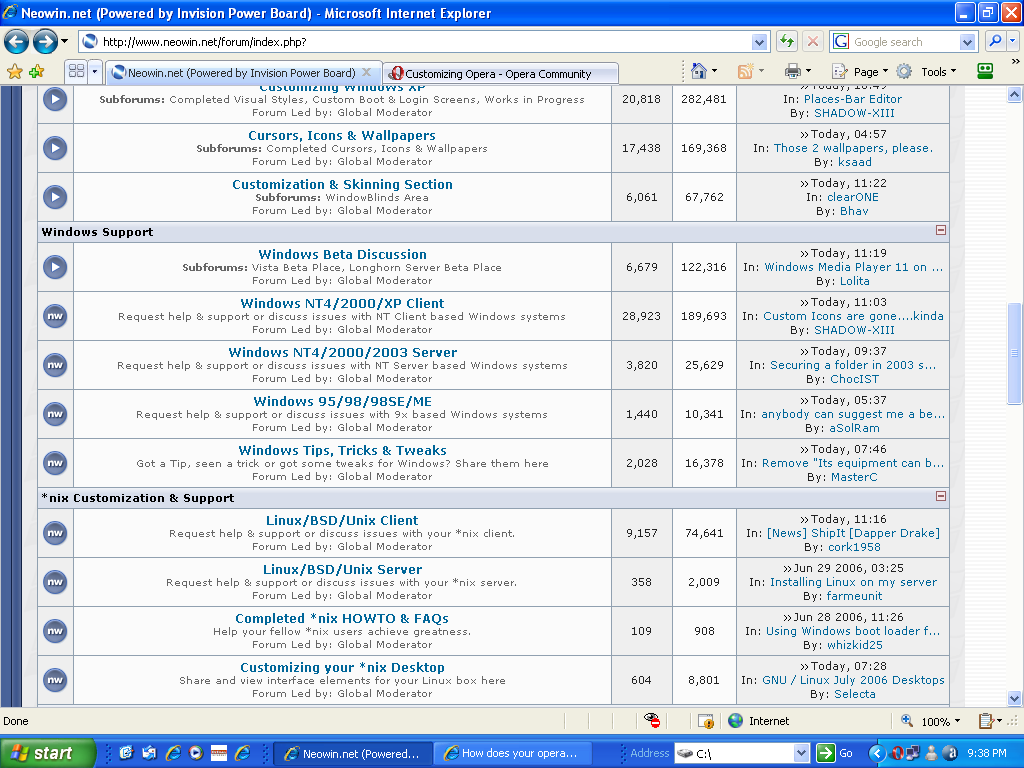This screenshot has height=768, width=1024.
Task: Open the Windows Beta Discussion forum
Action: coord(342,254)
